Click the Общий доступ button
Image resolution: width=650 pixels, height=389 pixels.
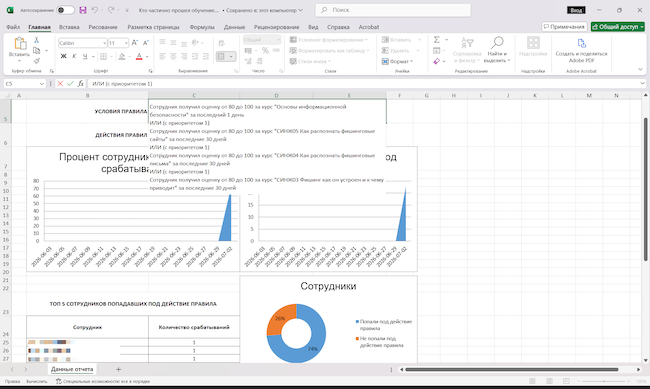pos(618,27)
